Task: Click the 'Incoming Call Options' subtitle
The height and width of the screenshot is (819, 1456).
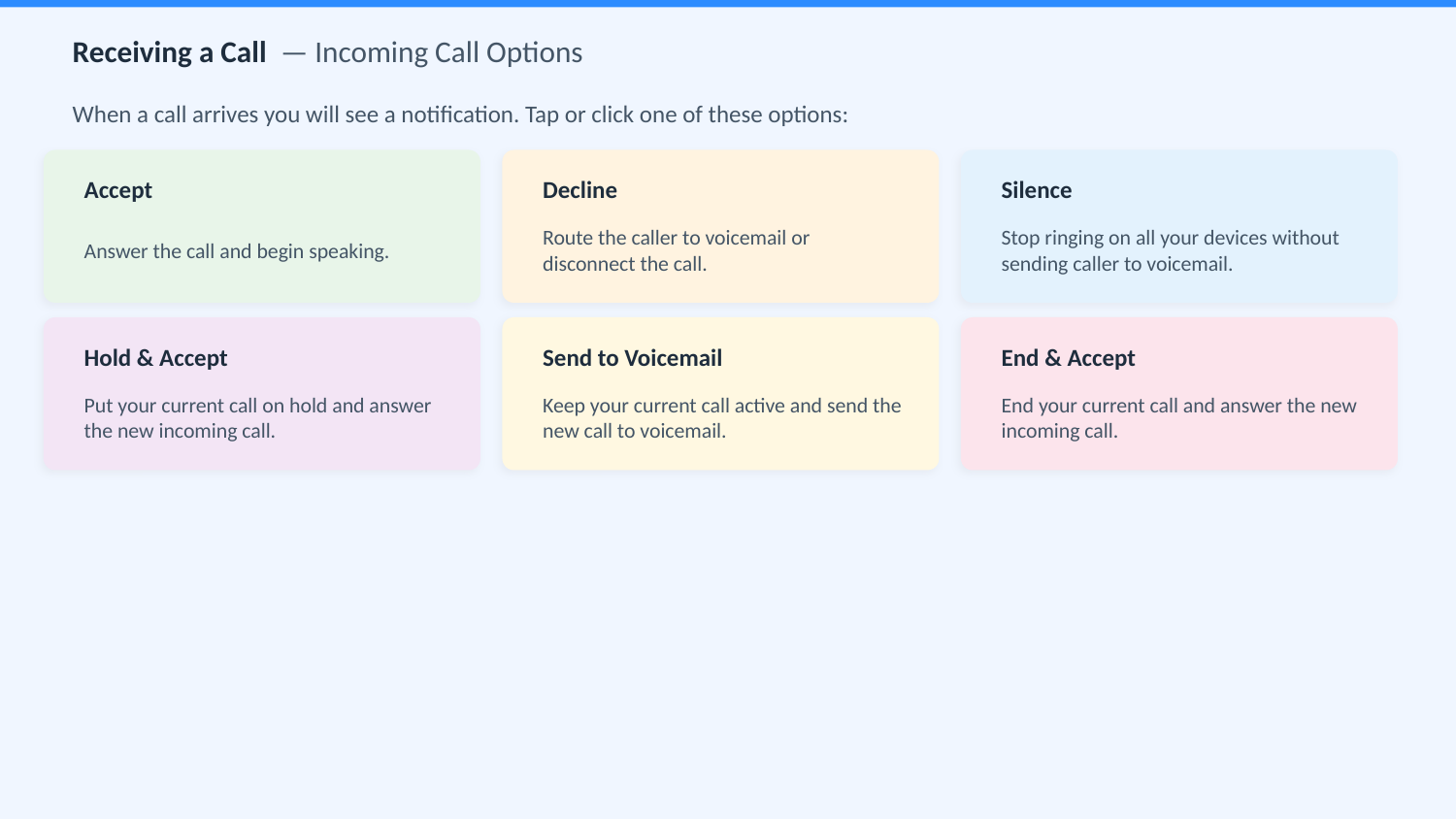Action: 448,52
